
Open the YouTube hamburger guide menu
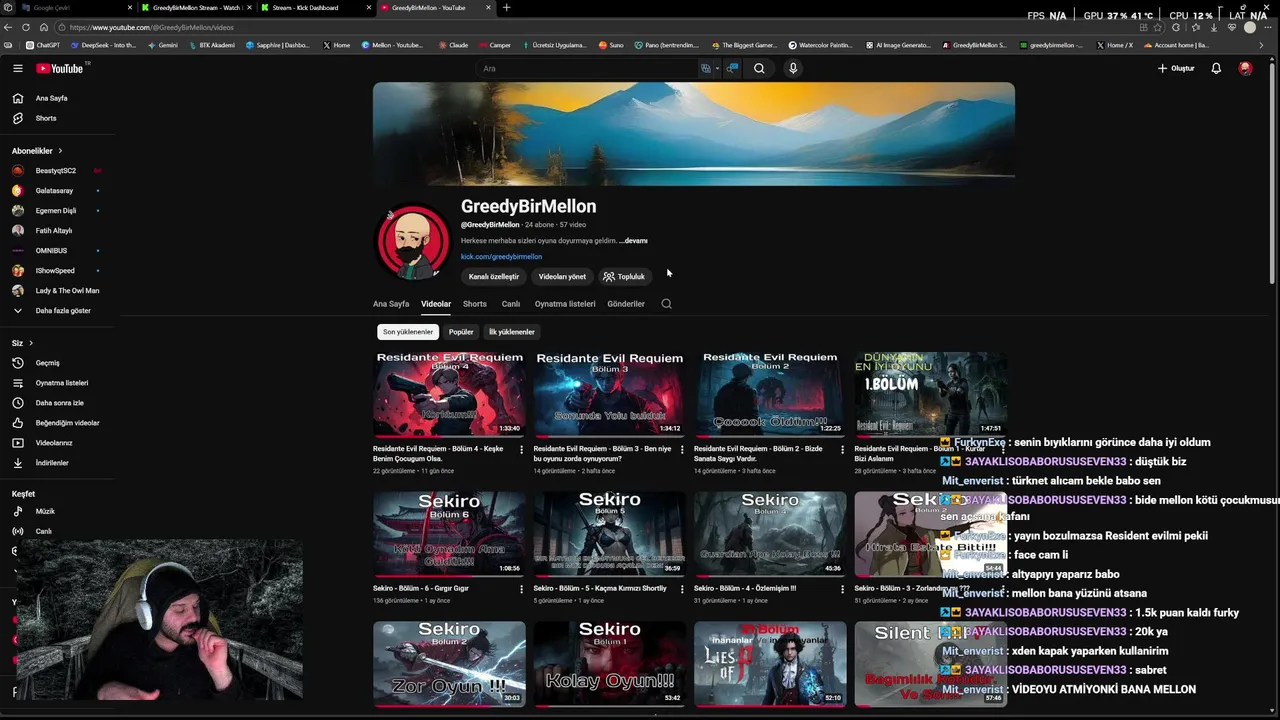18,68
